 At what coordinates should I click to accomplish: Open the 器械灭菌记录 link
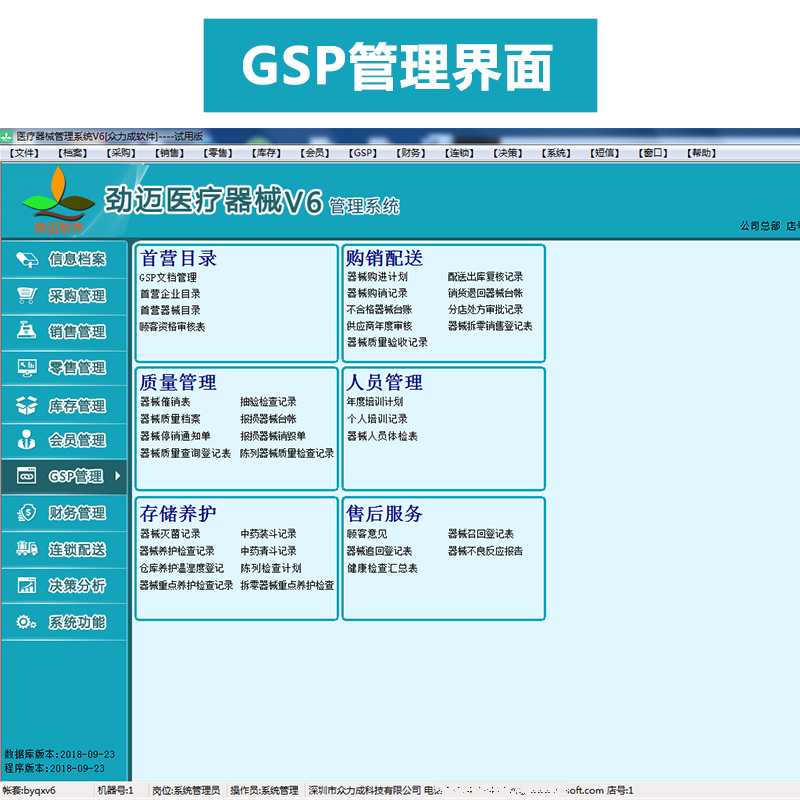[x=170, y=534]
